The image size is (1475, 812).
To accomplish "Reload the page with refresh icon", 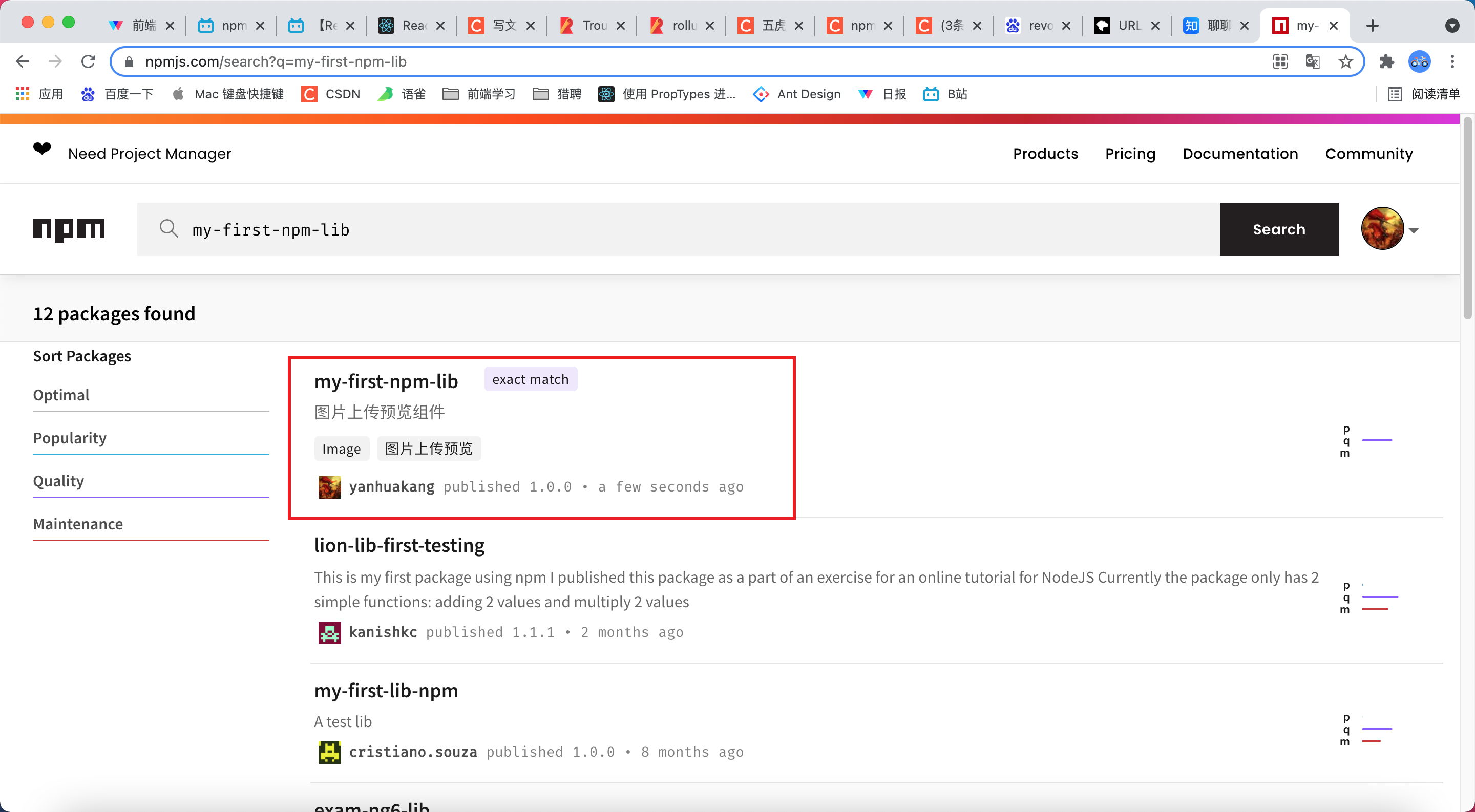I will pyautogui.click(x=88, y=61).
